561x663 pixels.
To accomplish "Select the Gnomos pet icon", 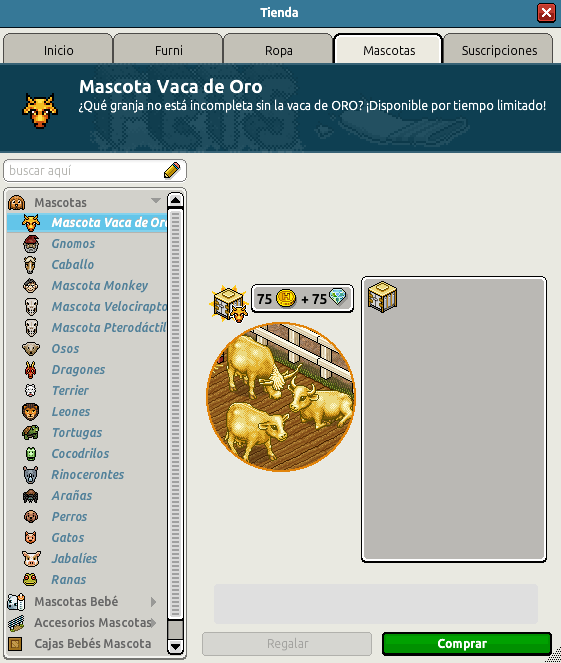I will pyautogui.click(x=31, y=244).
